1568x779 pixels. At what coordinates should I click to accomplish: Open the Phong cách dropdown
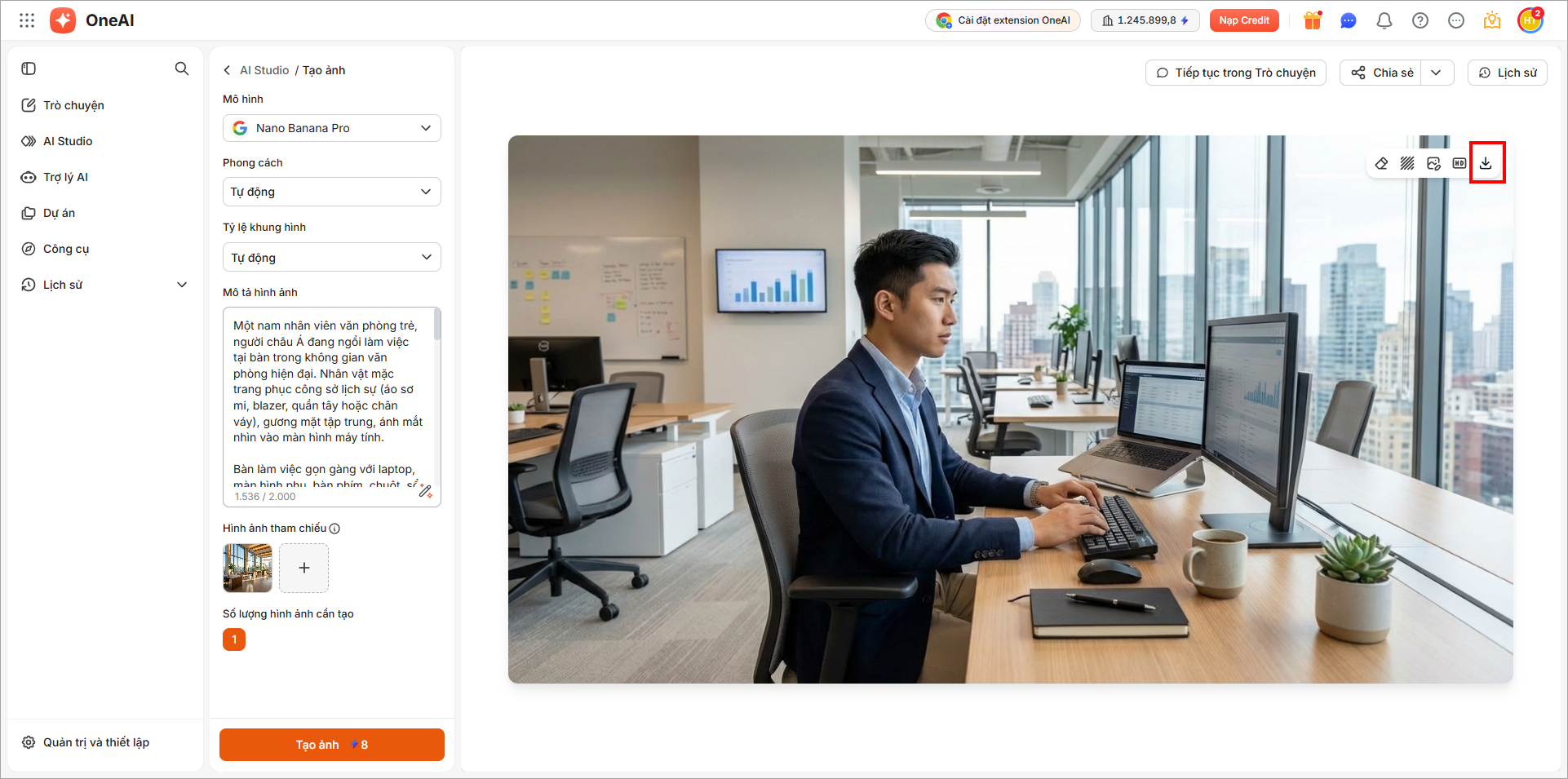[x=332, y=192]
